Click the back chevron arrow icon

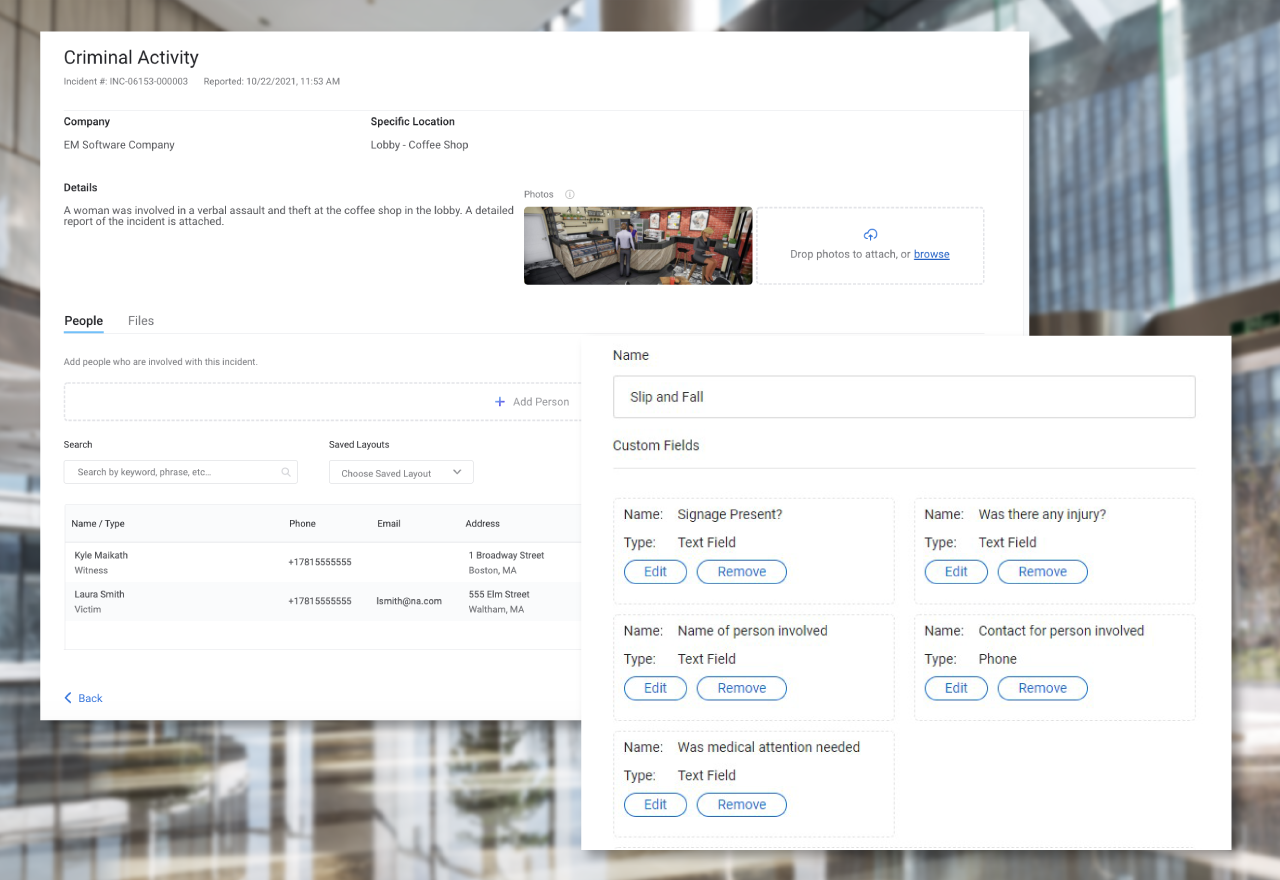click(68, 698)
